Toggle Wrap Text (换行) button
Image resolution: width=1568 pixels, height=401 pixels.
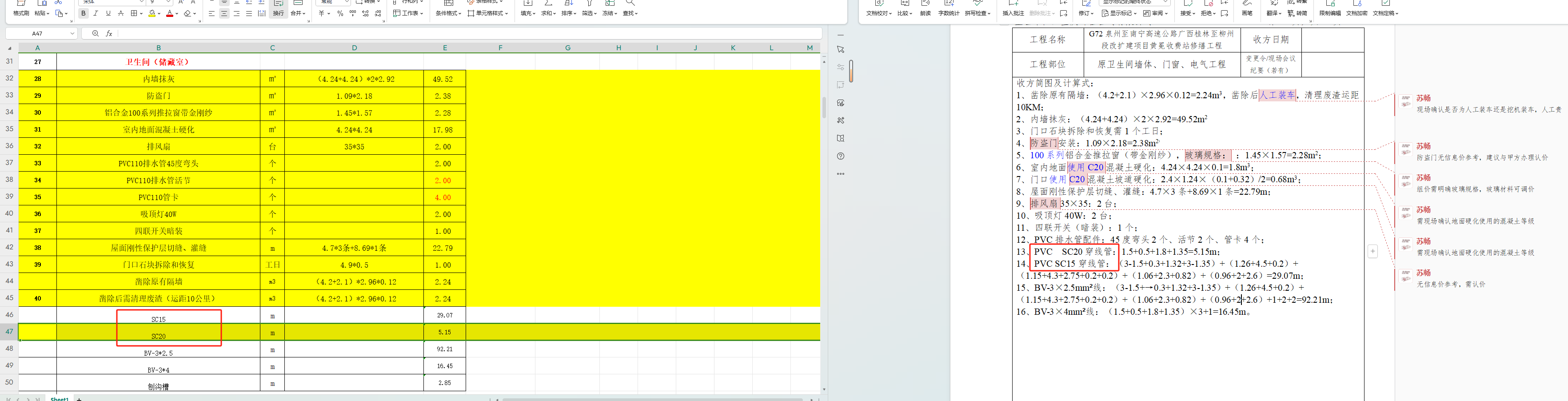[x=278, y=8]
